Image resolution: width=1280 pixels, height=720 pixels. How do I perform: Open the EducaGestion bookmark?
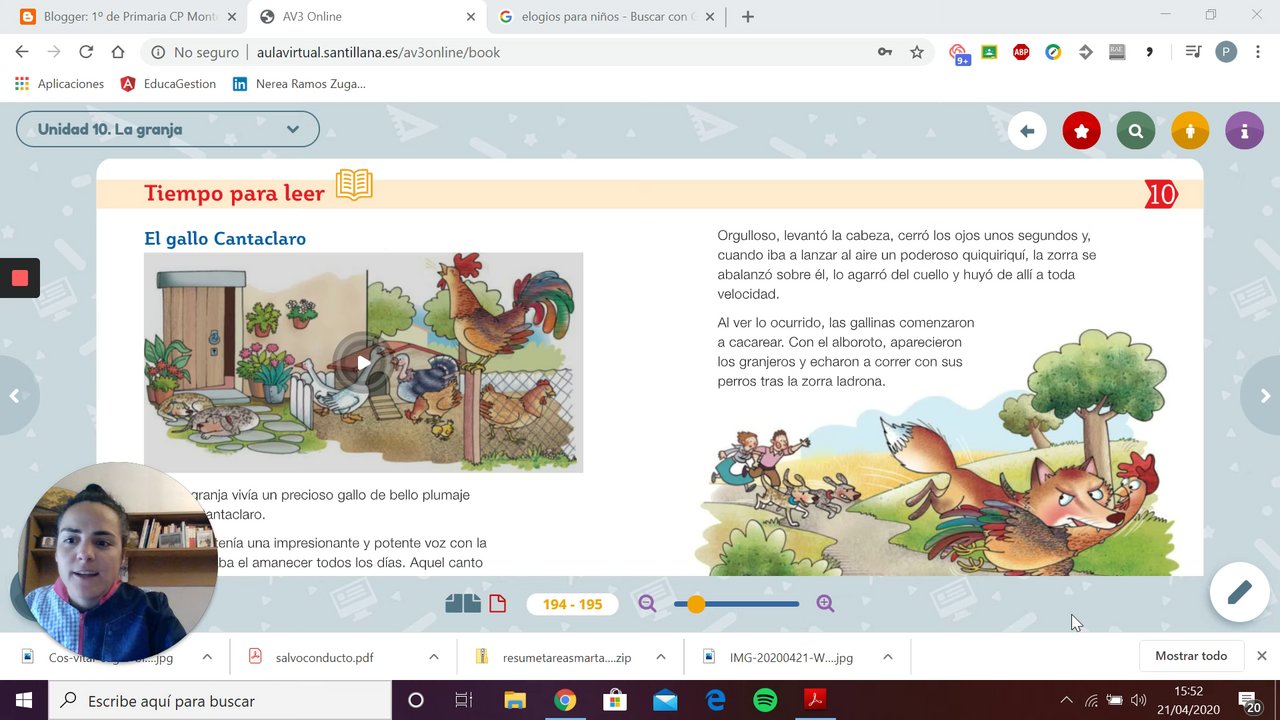pos(168,84)
